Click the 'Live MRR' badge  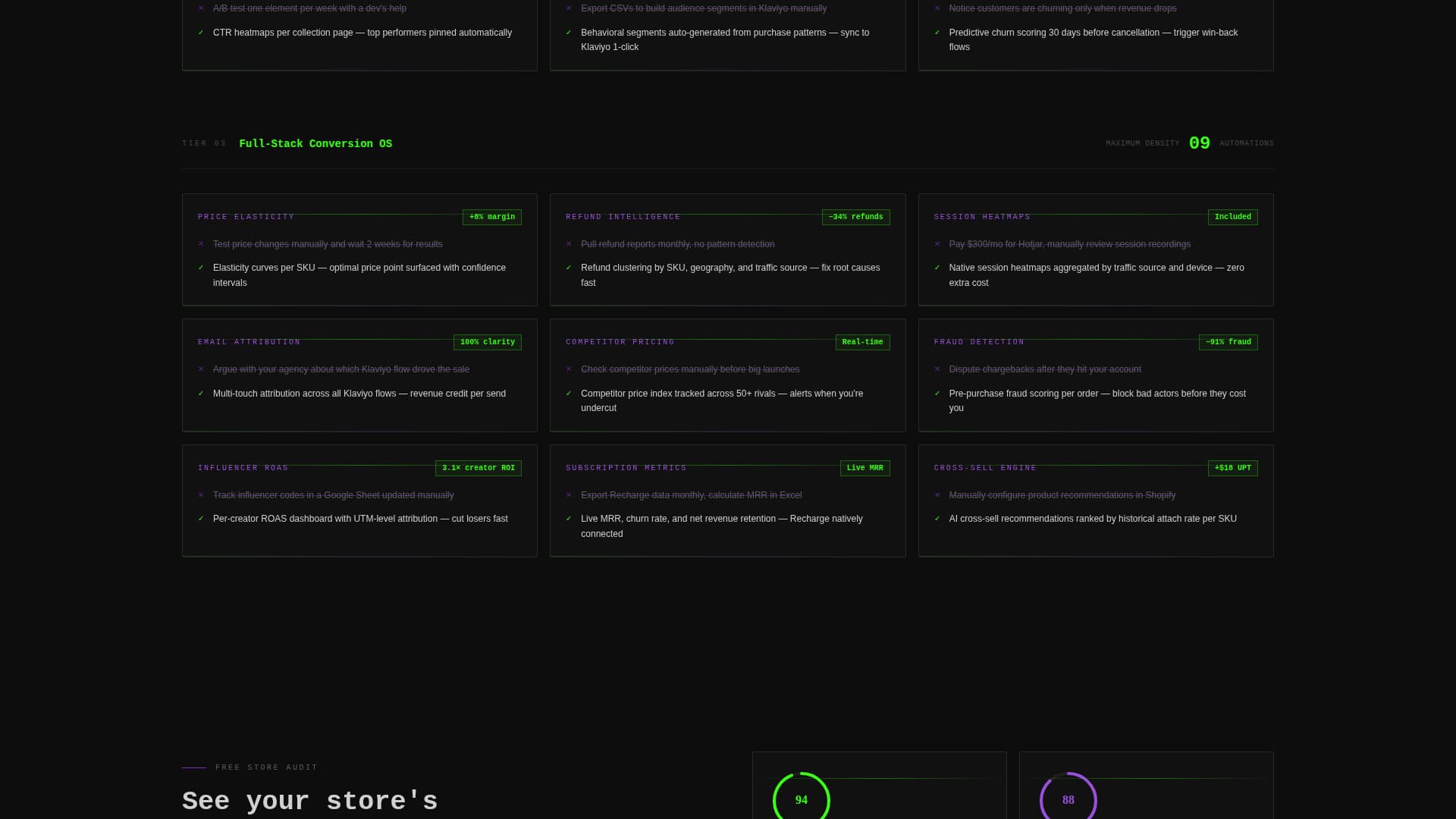[x=864, y=468]
